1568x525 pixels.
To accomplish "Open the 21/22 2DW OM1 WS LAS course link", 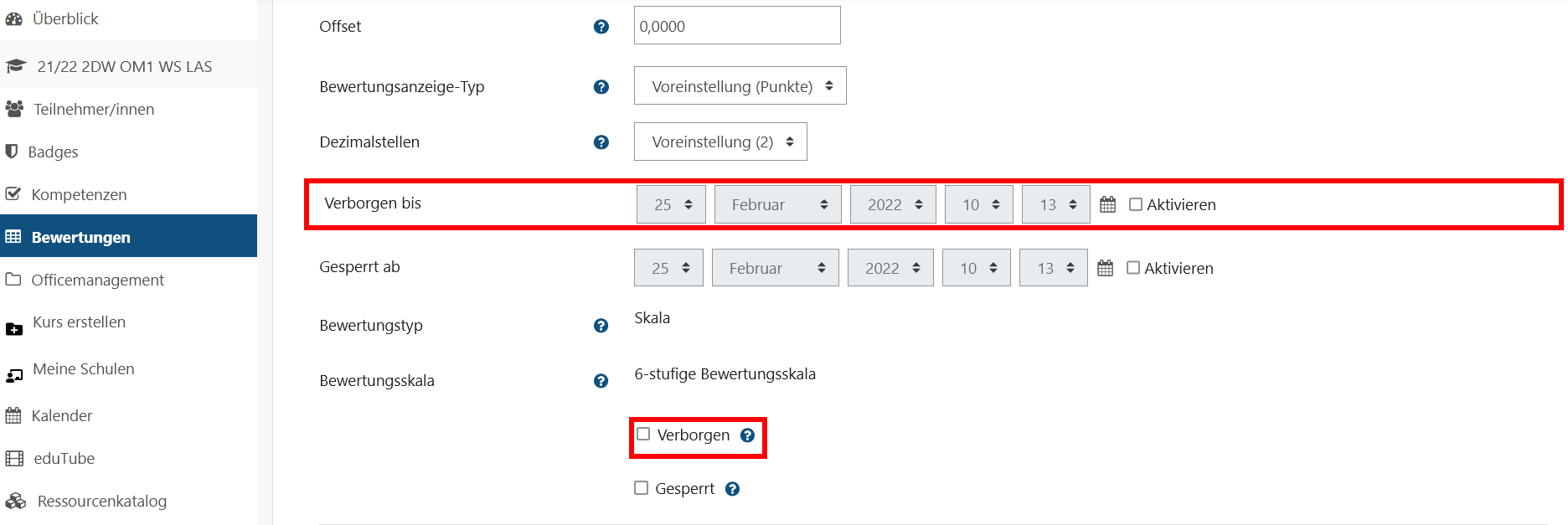I will [x=124, y=67].
